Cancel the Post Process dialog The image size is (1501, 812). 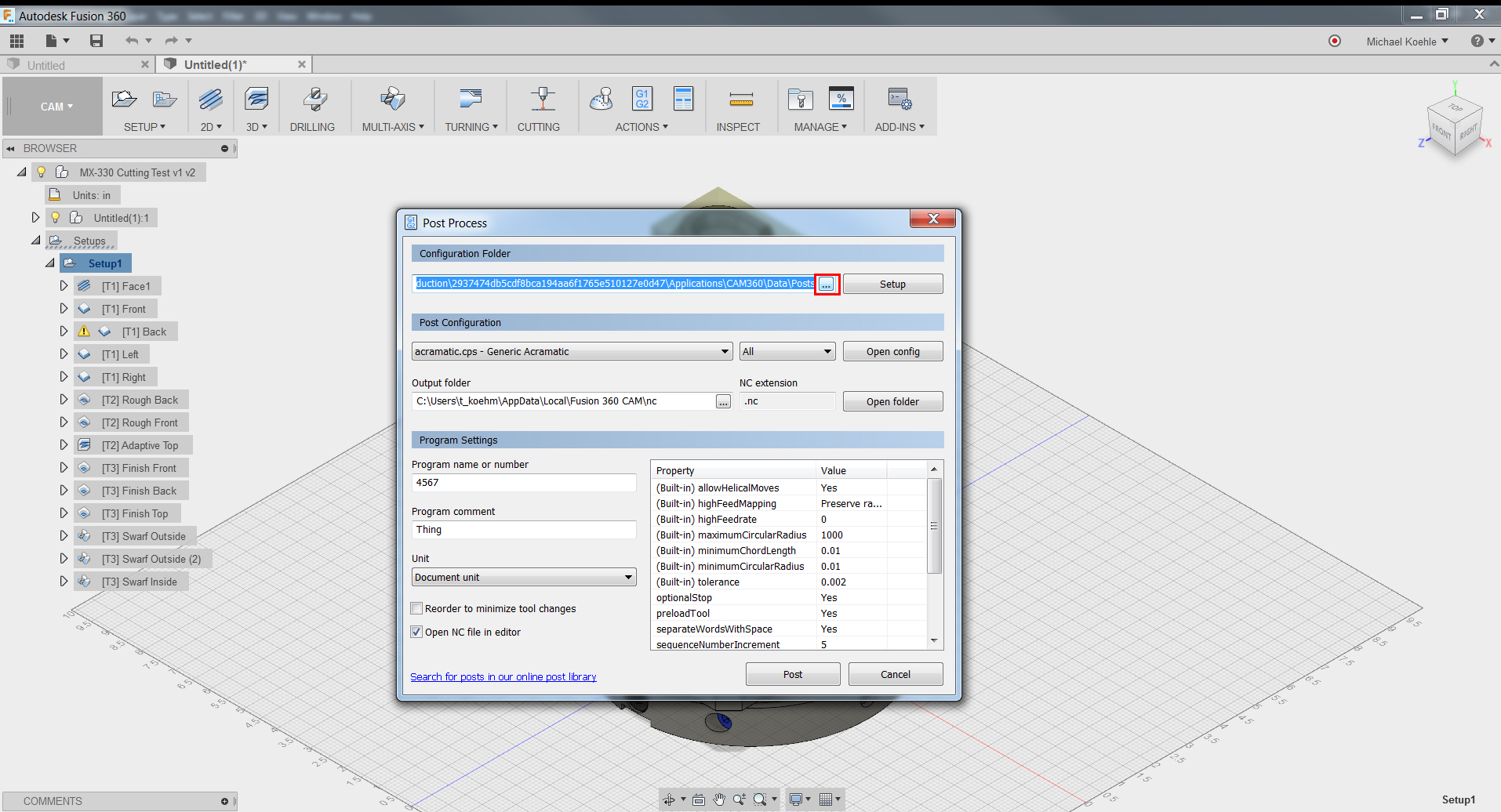tap(896, 674)
